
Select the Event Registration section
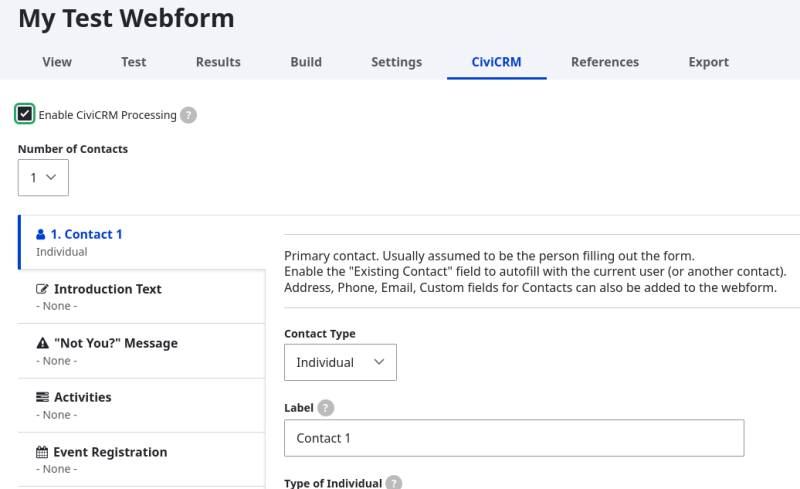(x=141, y=460)
